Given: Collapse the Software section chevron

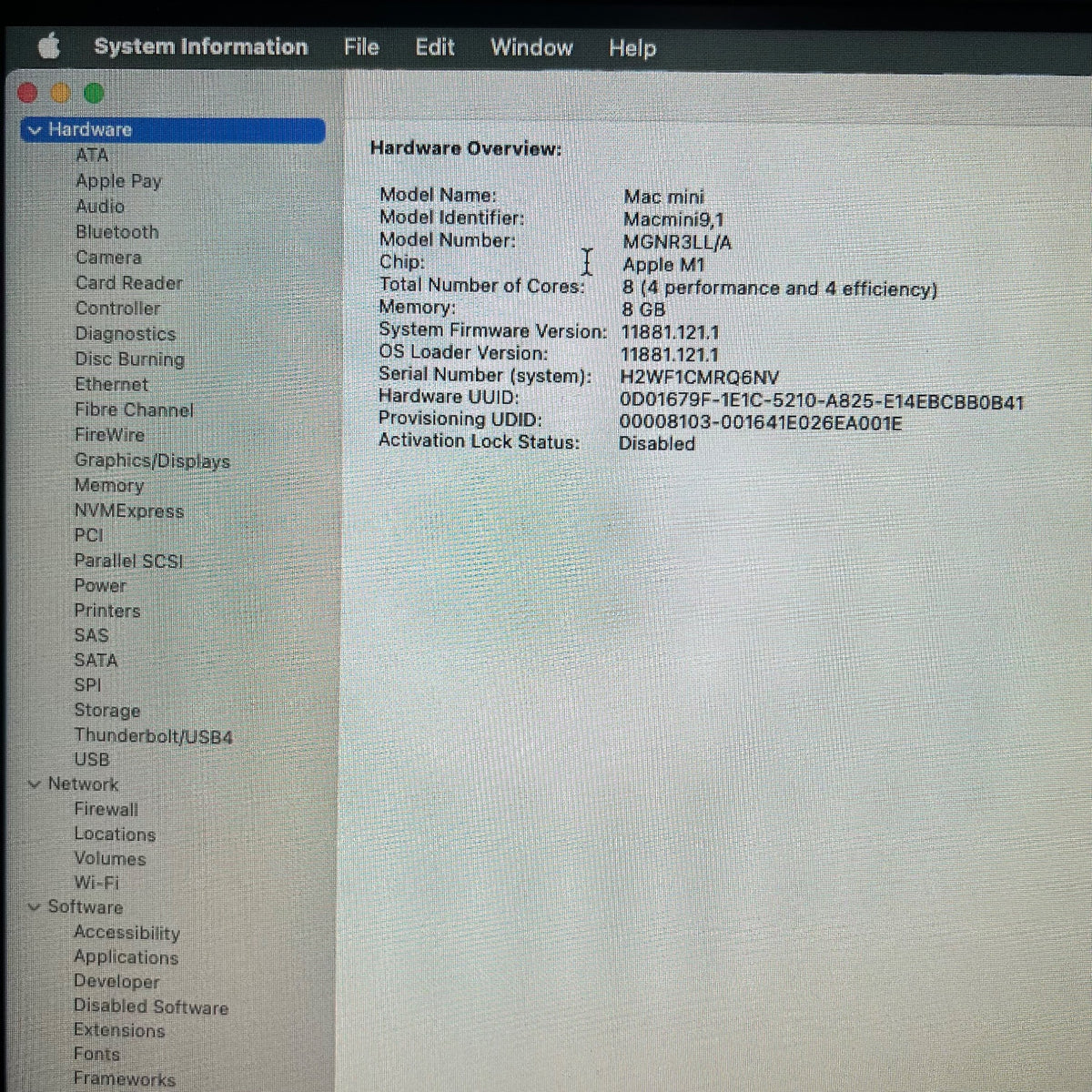Looking at the screenshot, I should coord(35,907).
